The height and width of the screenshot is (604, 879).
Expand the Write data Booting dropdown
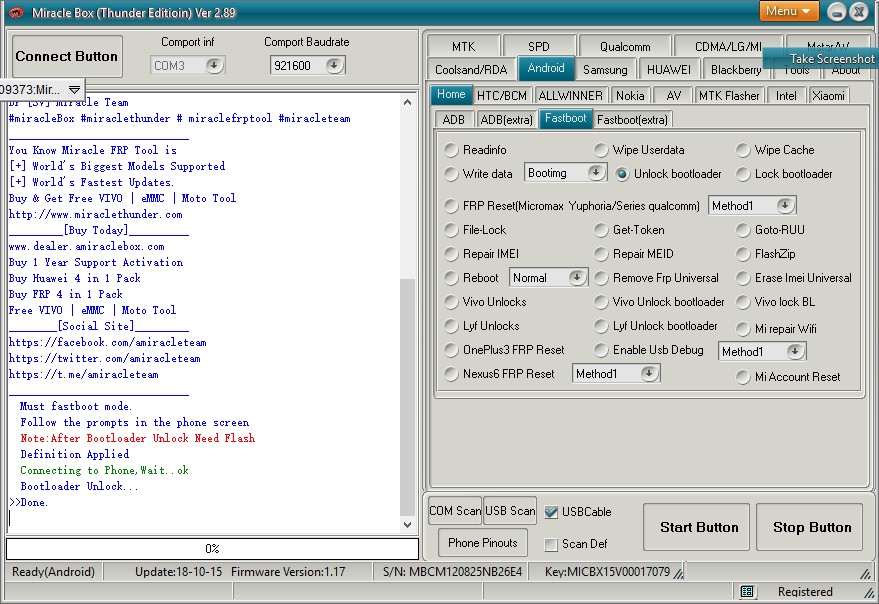coord(596,173)
